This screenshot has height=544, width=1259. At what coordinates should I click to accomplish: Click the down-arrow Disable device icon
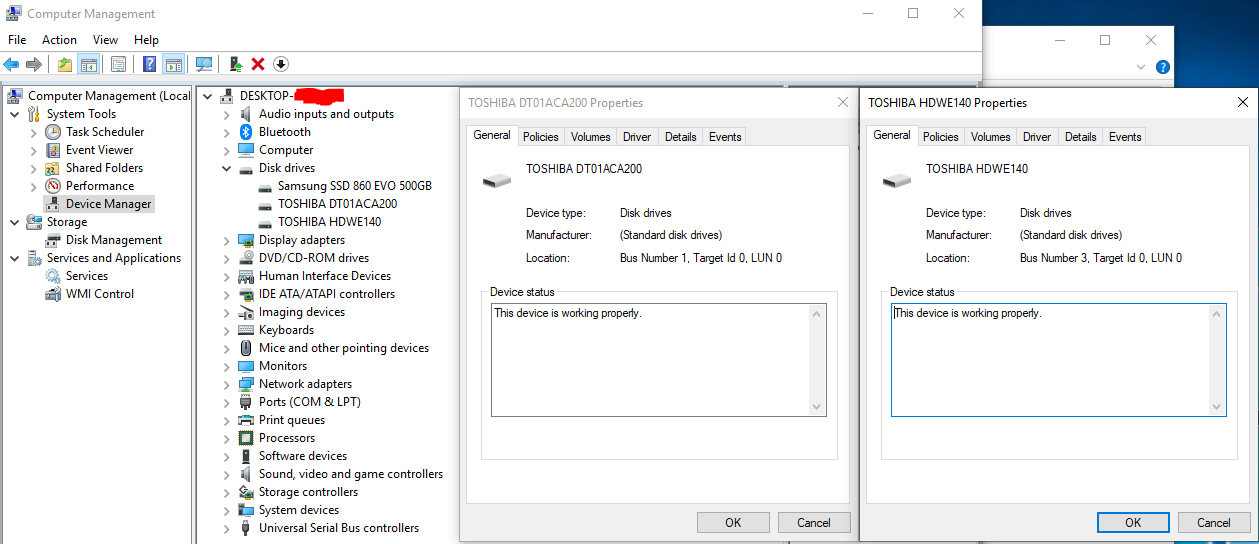[x=281, y=64]
